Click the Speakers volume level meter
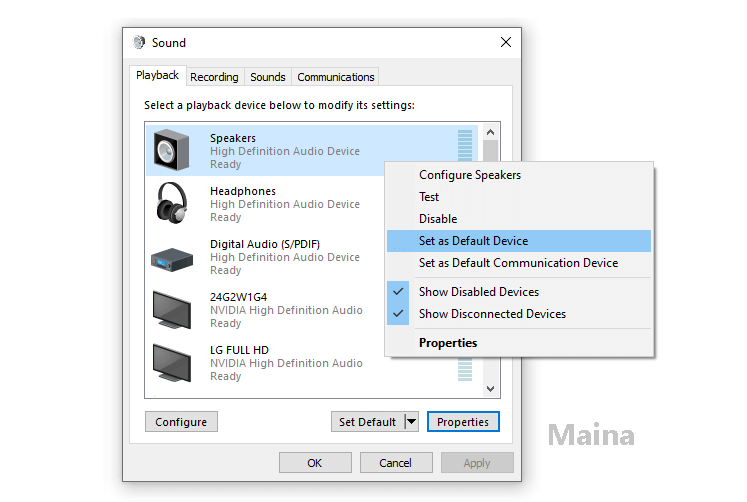 [464, 145]
